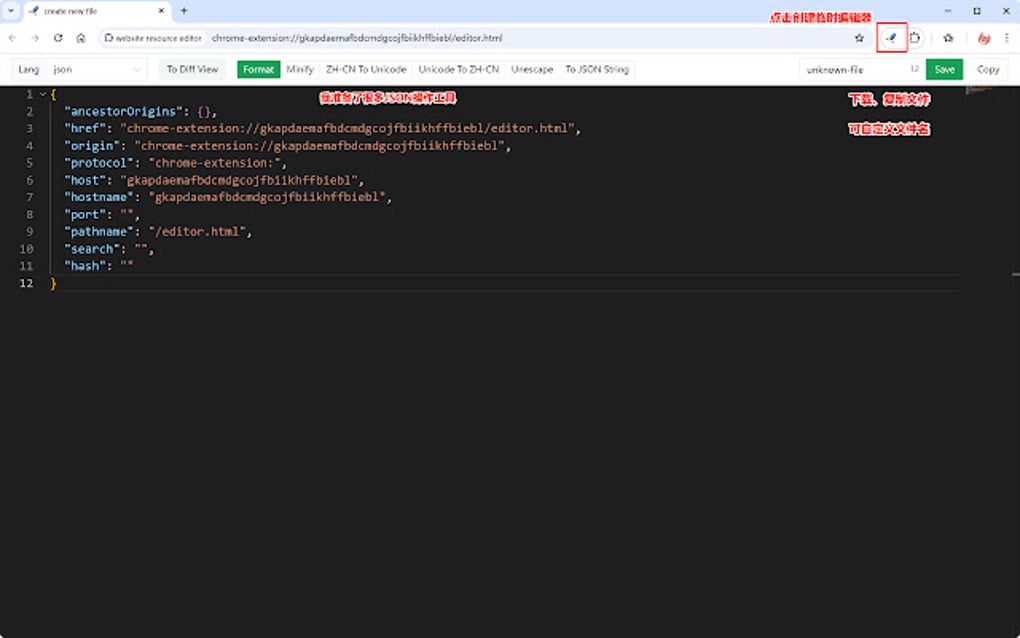Click the Unescape conversion option

[x=532, y=69]
